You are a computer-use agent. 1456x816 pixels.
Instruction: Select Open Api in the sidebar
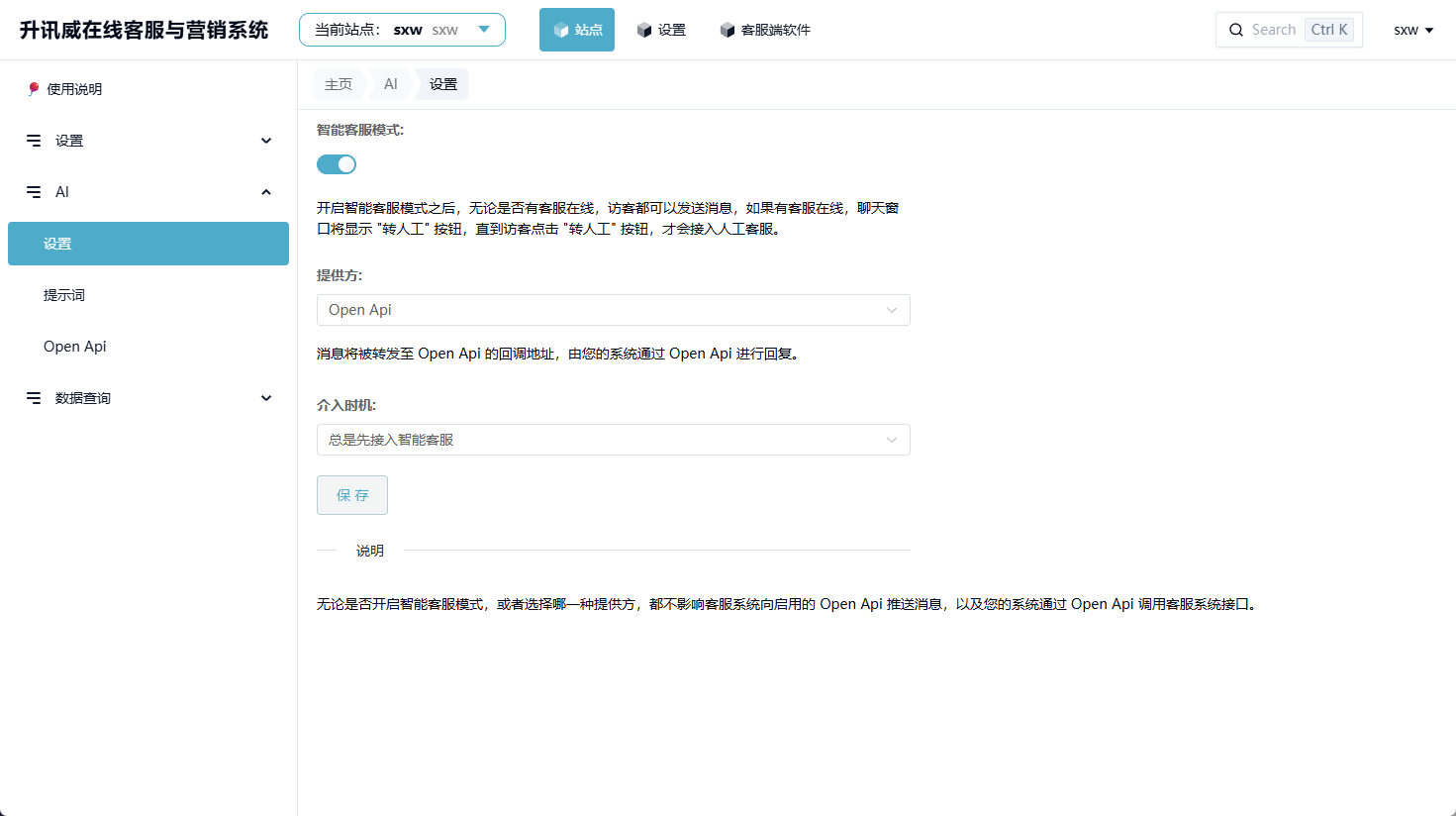click(x=75, y=347)
